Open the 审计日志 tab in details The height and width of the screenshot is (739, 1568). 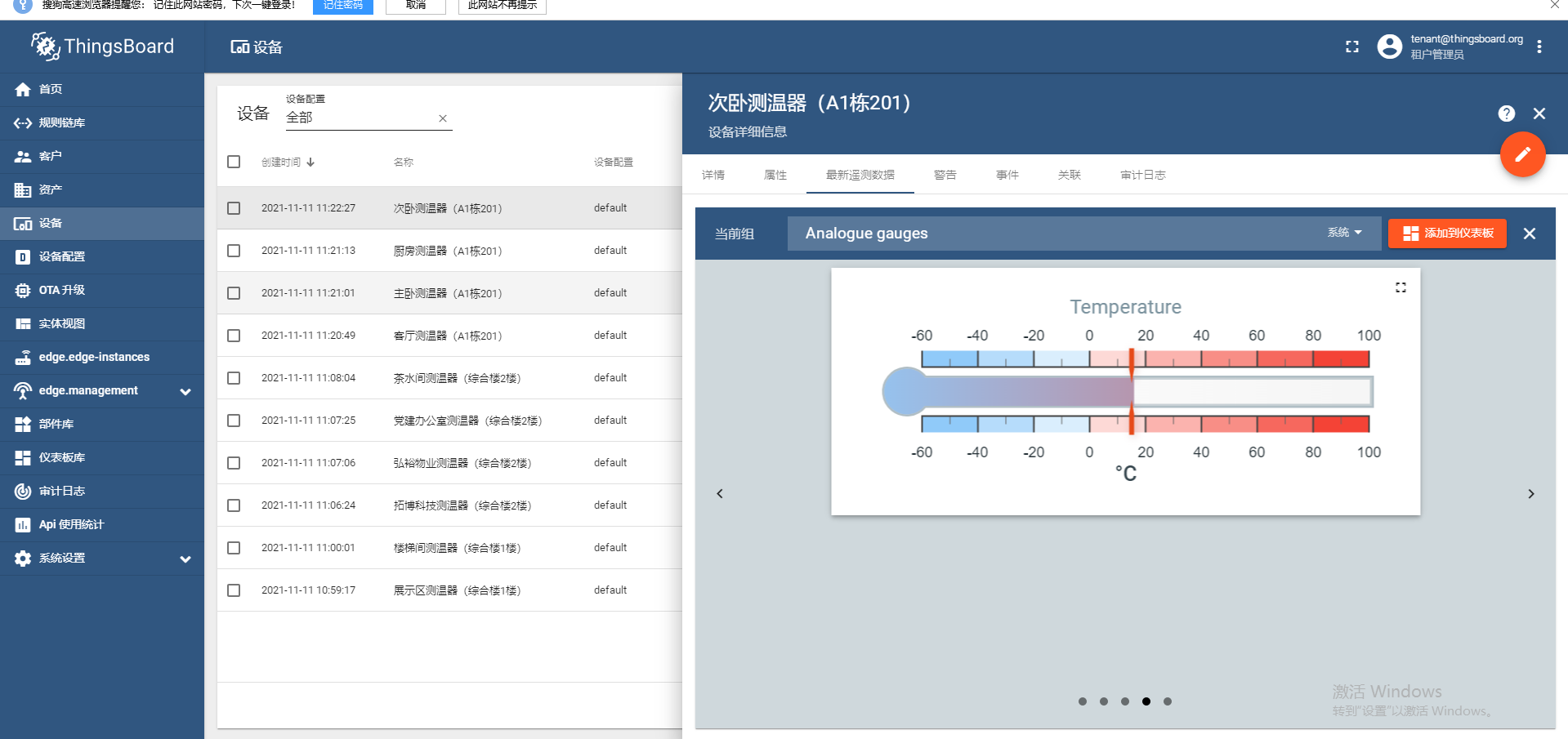1143,175
